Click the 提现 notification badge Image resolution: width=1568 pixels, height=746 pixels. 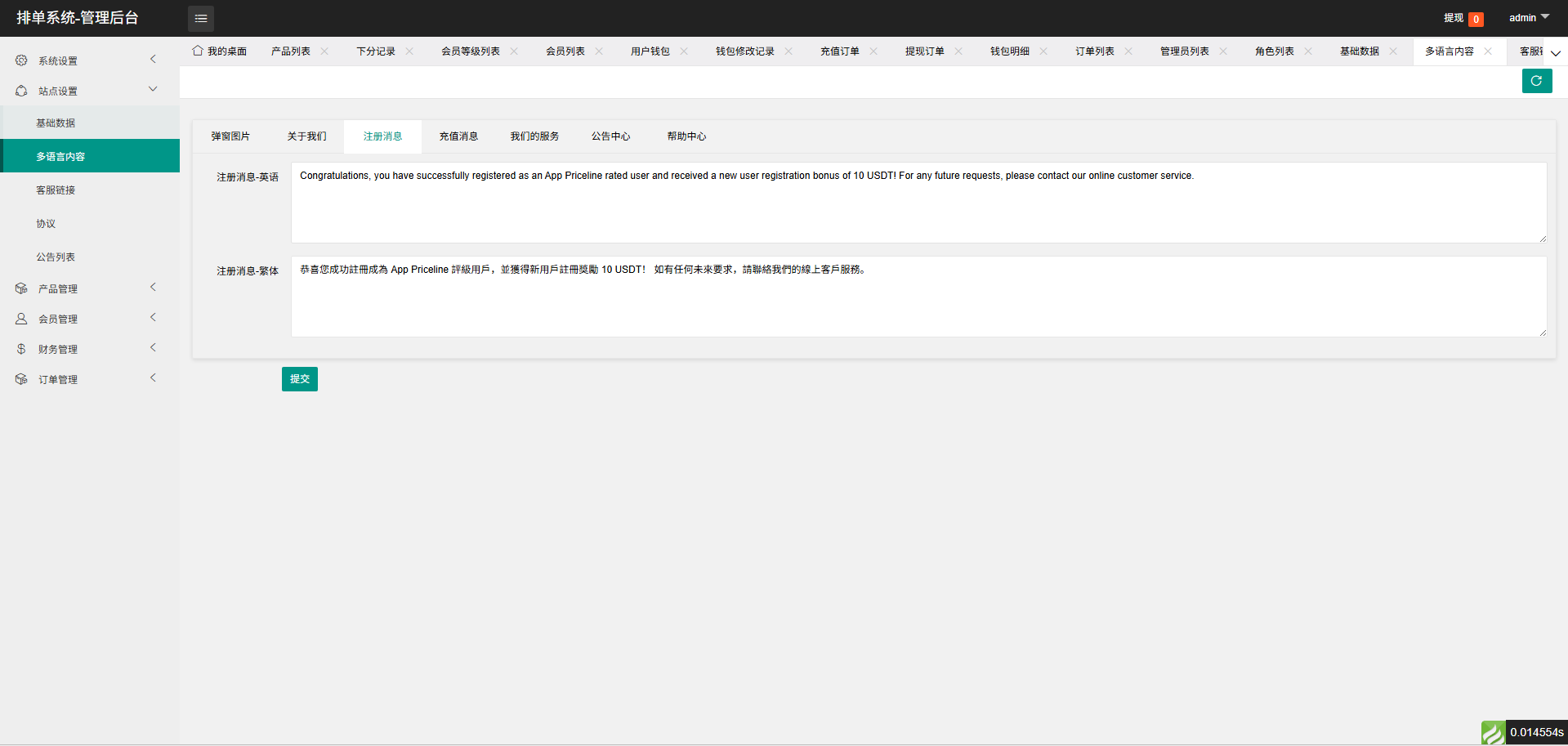1476,20
